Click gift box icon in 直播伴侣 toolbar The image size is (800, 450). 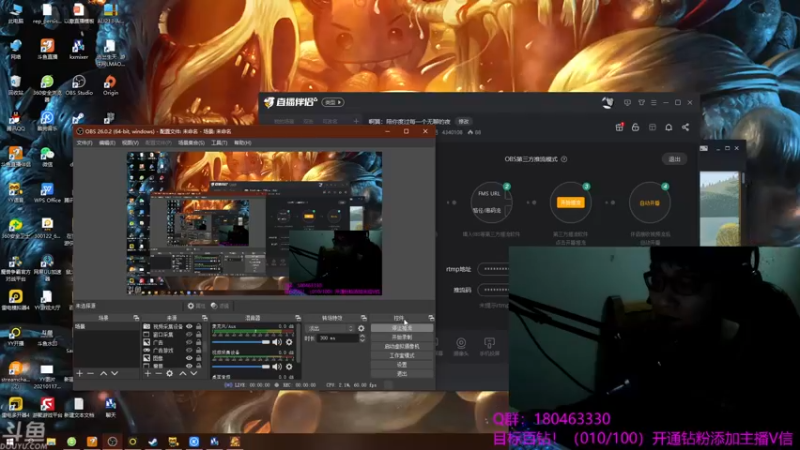pos(619,127)
